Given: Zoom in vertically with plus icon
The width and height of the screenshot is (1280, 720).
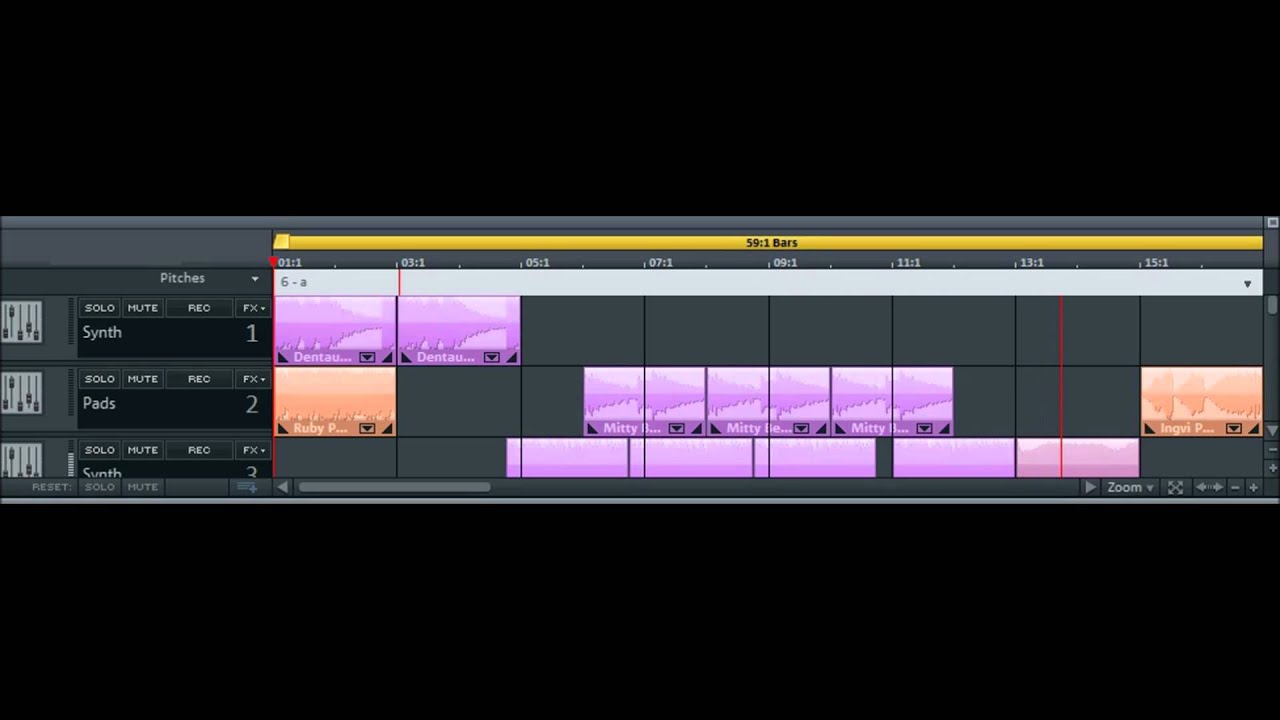Looking at the screenshot, I should [1272, 467].
